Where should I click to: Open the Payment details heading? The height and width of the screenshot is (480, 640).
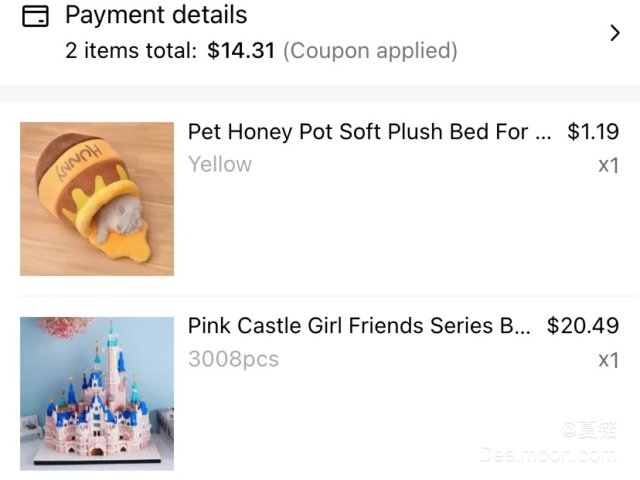(x=156, y=15)
